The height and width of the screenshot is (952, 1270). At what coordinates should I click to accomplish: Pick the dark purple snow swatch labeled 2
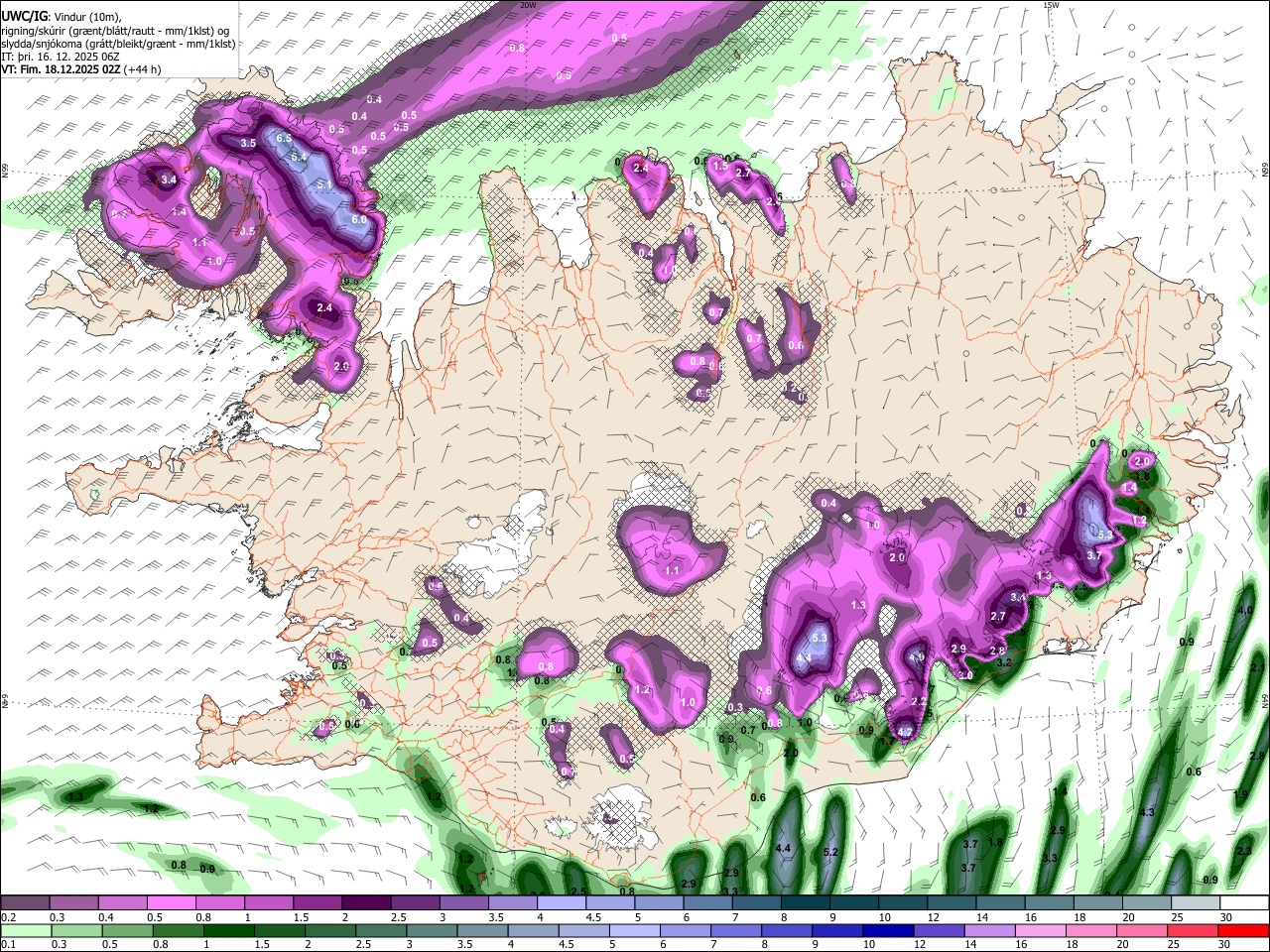point(365,903)
